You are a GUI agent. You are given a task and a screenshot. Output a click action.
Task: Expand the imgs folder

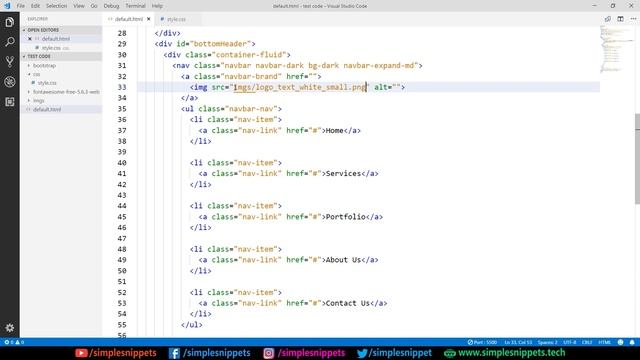[x=38, y=100]
